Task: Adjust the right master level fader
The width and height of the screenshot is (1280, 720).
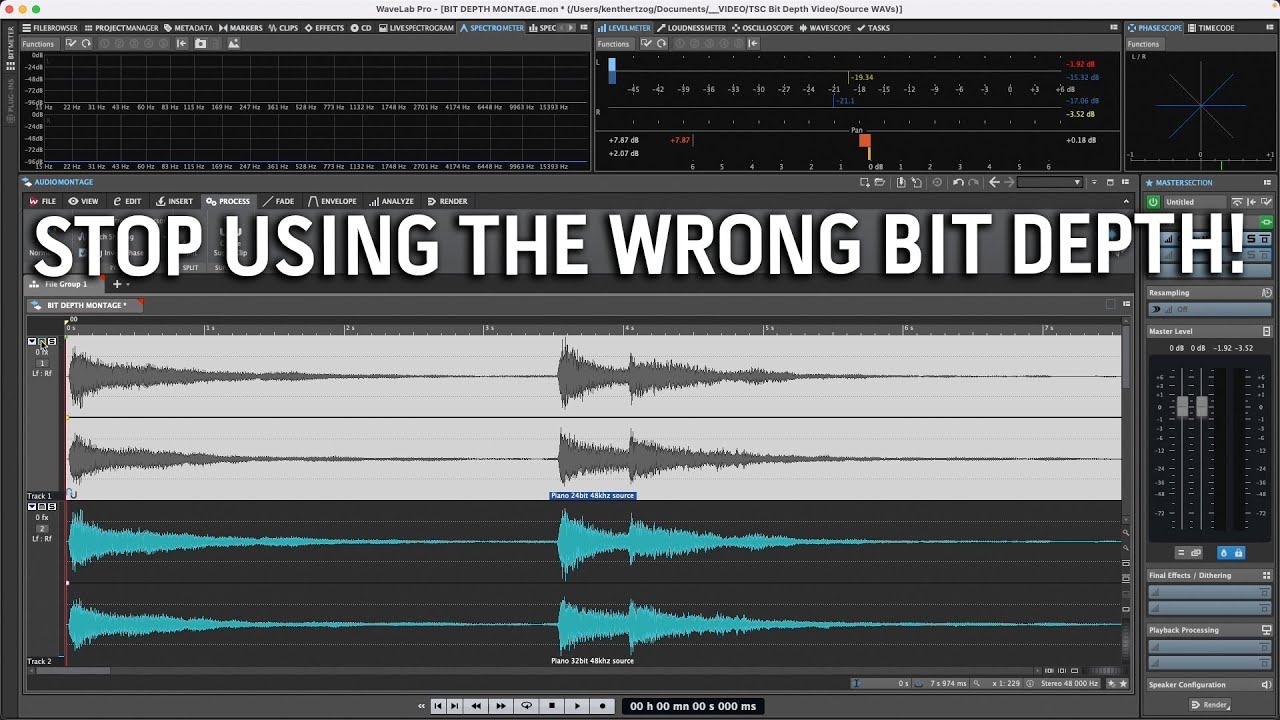Action: 1202,406
